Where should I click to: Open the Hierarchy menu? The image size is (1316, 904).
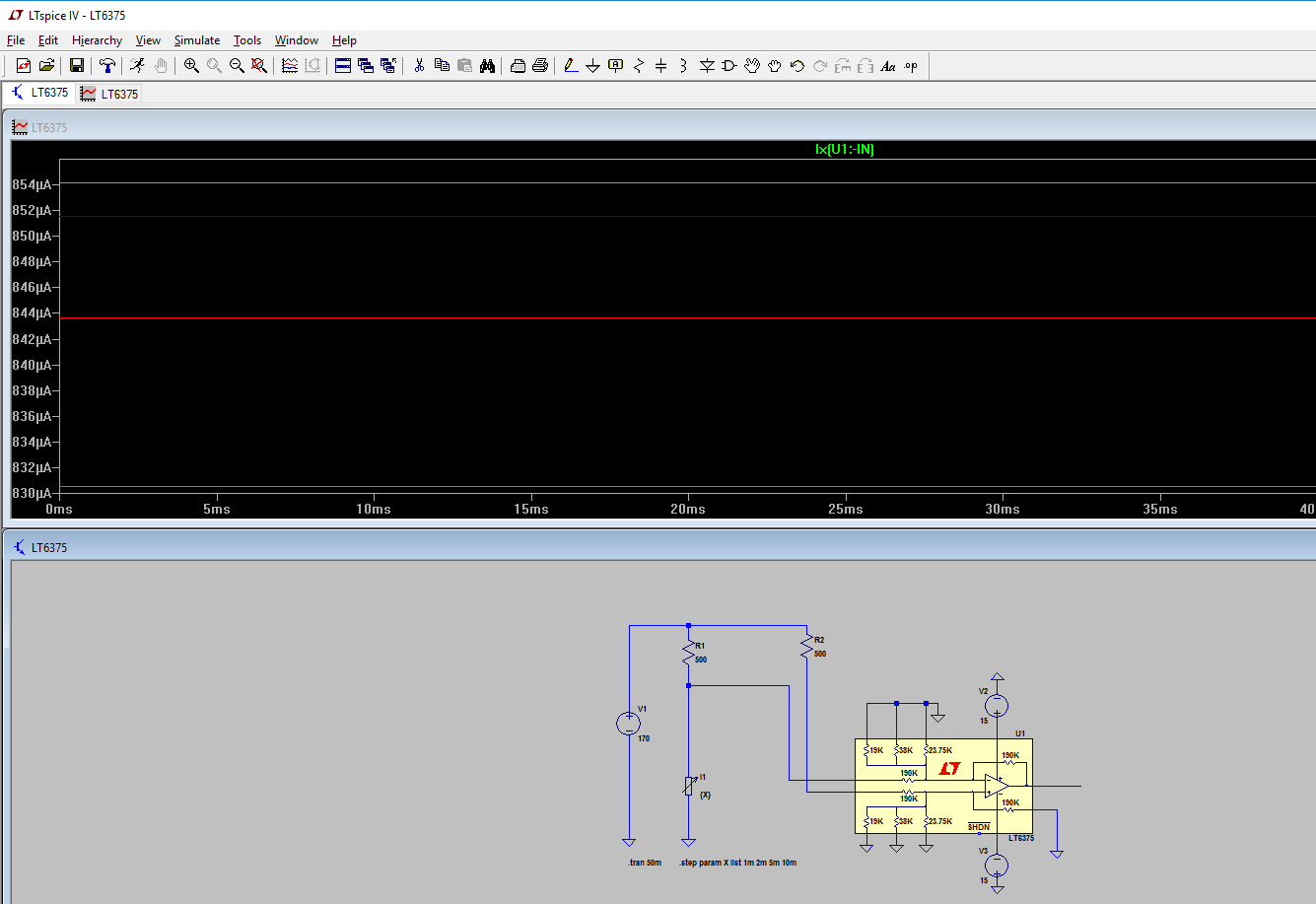pyautogui.click(x=97, y=40)
